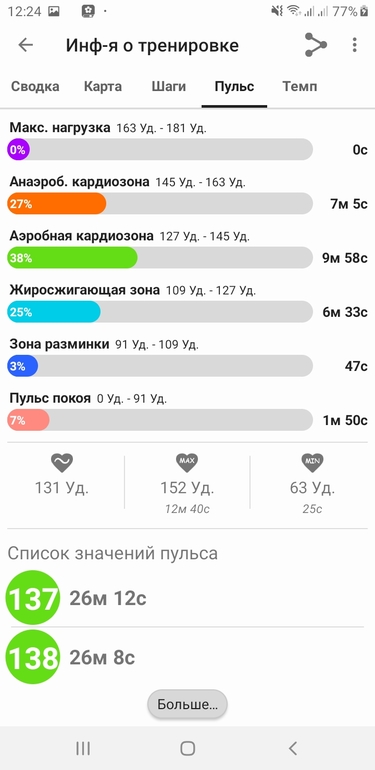Tap the Android recent apps button
The height and width of the screenshot is (770, 375).
83,748
